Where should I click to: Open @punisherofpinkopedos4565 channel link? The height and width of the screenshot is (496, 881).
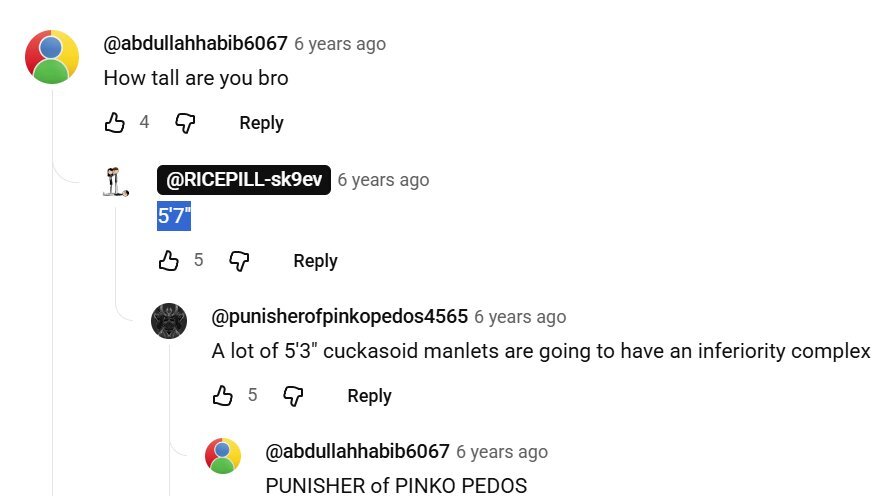(339, 316)
